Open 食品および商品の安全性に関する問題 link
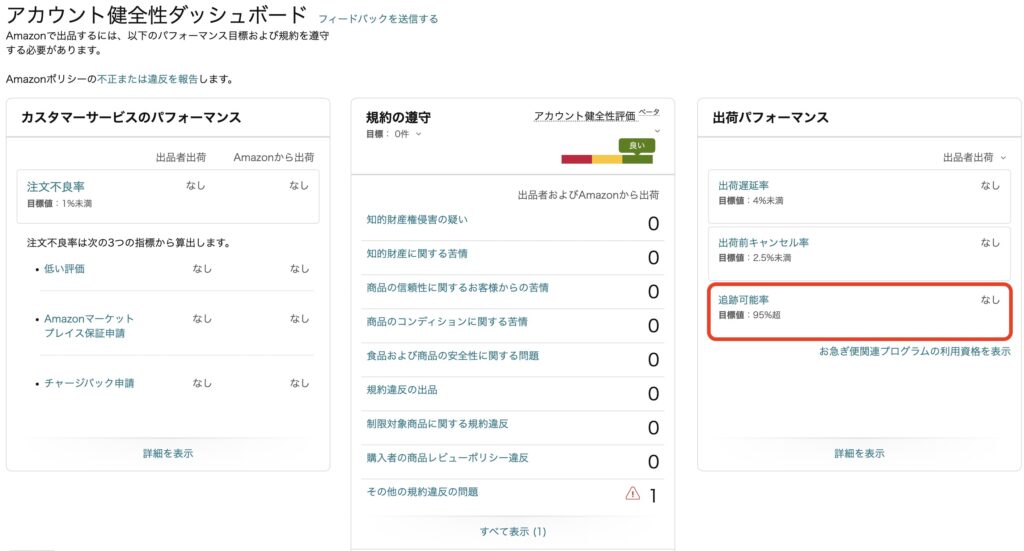Screen dimensions: 1024x551 [x=453, y=355]
